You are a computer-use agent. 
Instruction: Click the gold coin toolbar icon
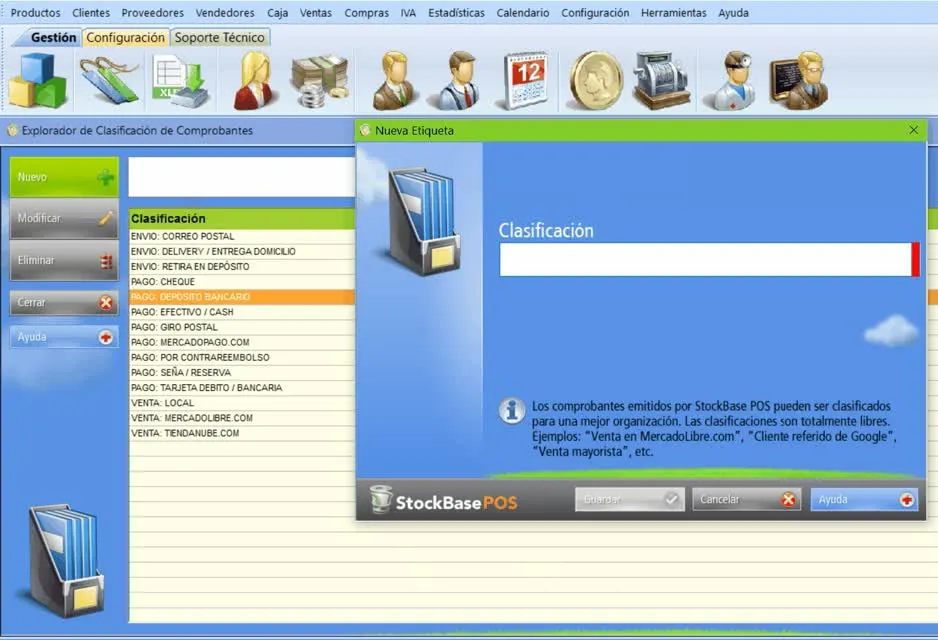tap(596, 81)
